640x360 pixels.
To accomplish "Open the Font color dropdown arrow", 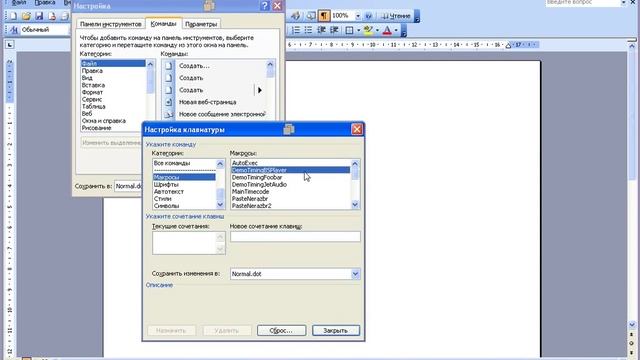I will [x=396, y=30].
